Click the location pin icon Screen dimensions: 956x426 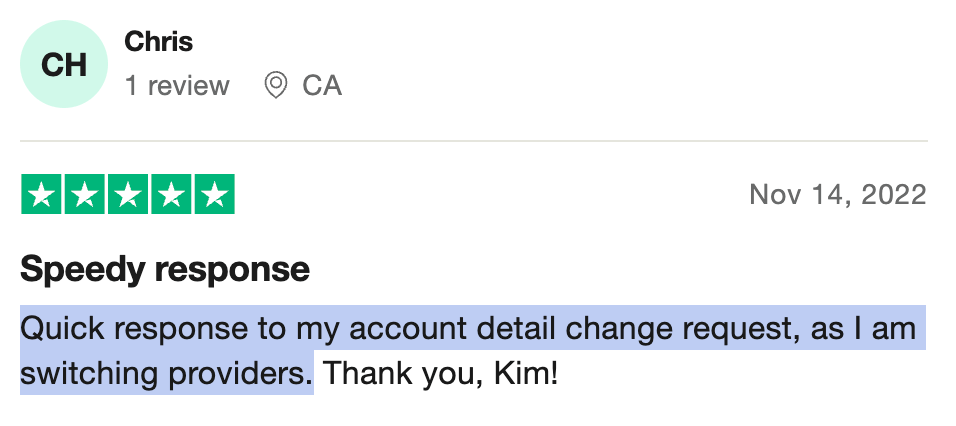point(276,85)
